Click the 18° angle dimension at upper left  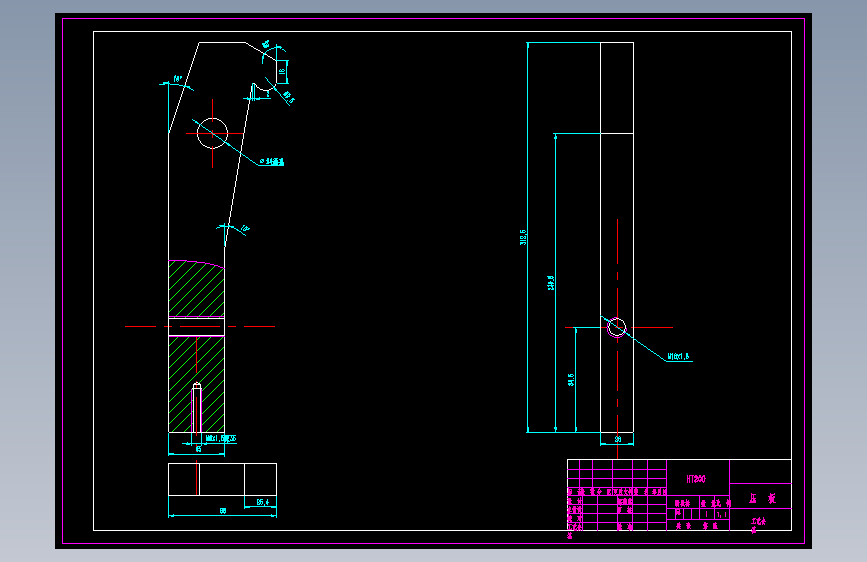point(177,79)
